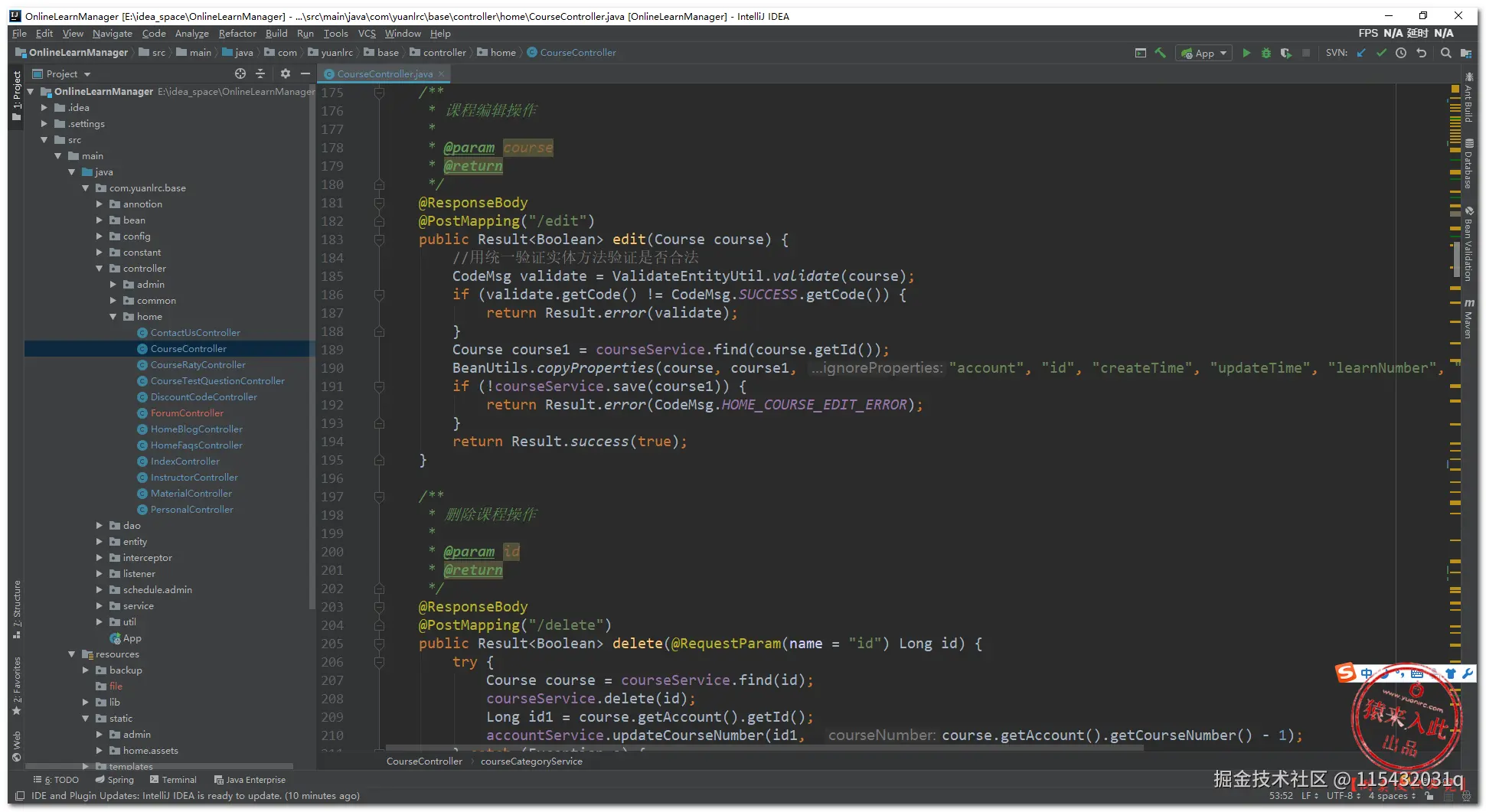Open Project Structure icon
Image resolution: width=1486 pixels, height=812 pixels.
coord(1466,53)
